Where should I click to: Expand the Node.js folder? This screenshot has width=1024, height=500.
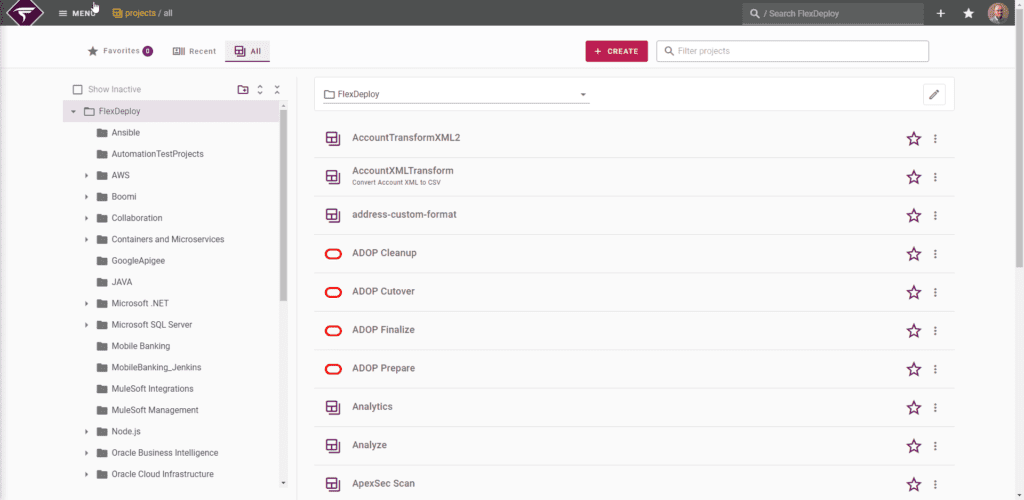(x=86, y=431)
